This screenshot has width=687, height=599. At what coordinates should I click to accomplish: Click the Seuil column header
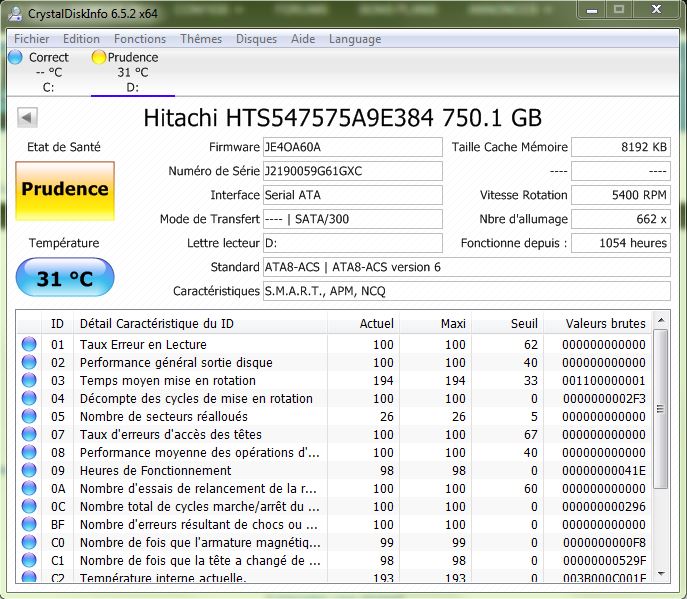point(507,323)
